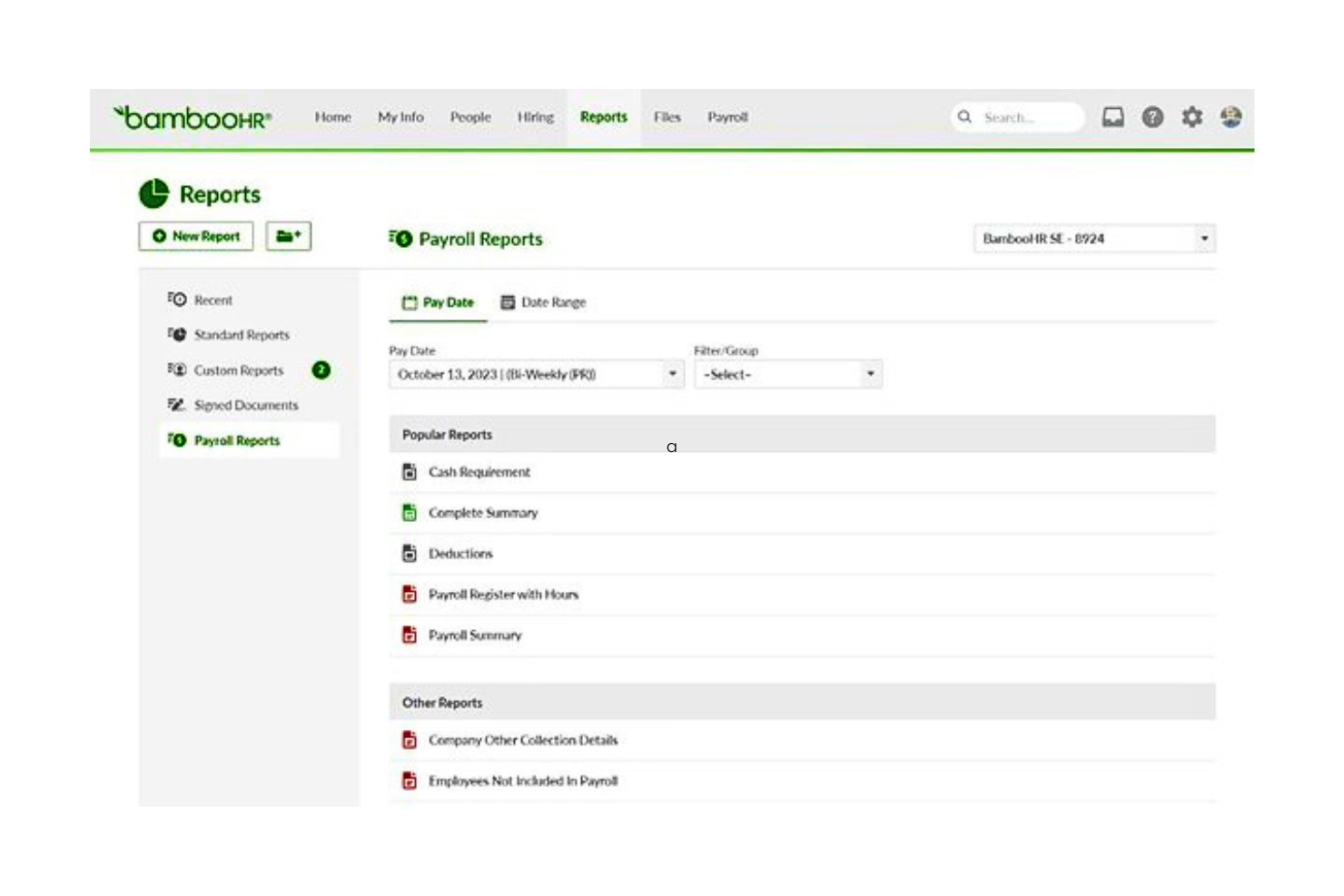The width and height of the screenshot is (1344, 896).
Task: Open the People menu
Action: click(x=470, y=117)
